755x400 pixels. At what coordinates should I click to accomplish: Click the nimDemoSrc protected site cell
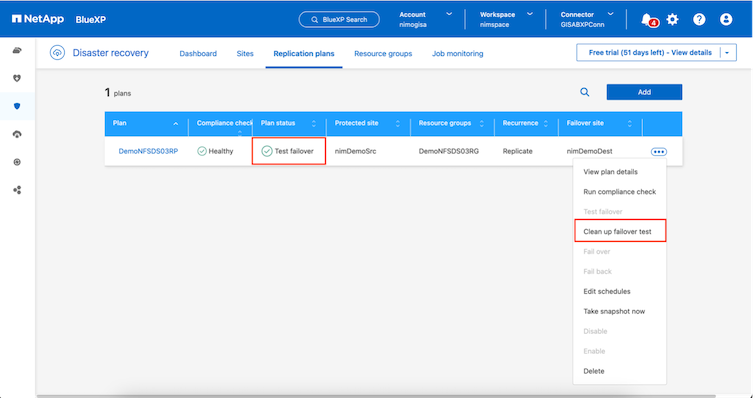pos(355,151)
